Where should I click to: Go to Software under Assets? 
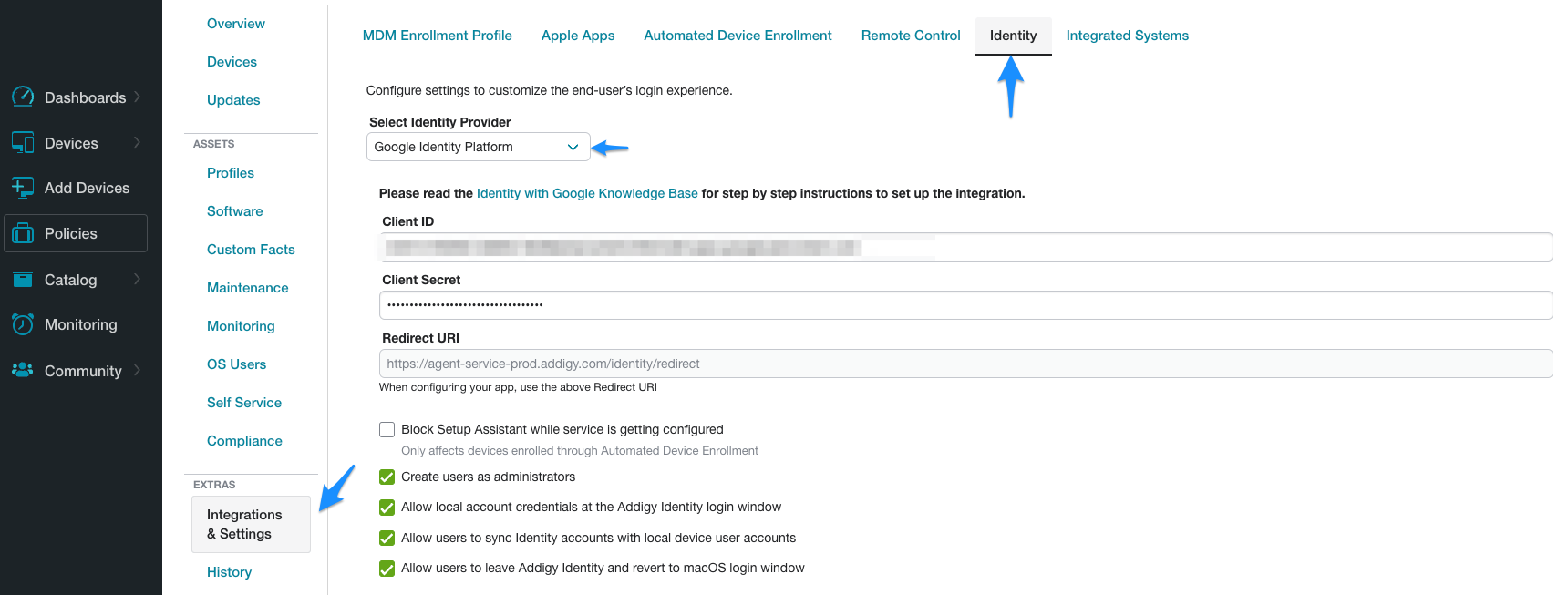[234, 211]
